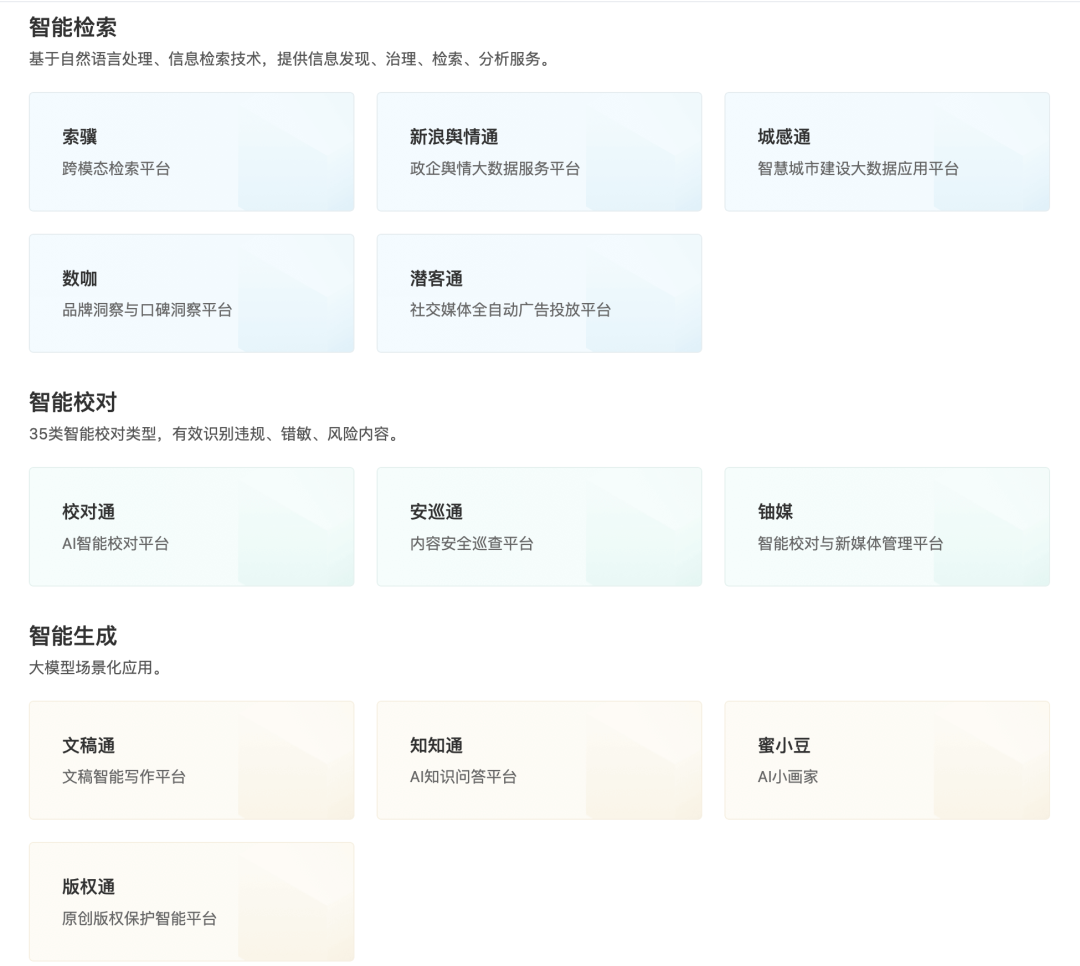Image resolution: width=1080 pixels, height=966 pixels.
Task: Open the 知知通 AI知识问答平台 card
Action: pyautogui.click(x=539, y=761)
